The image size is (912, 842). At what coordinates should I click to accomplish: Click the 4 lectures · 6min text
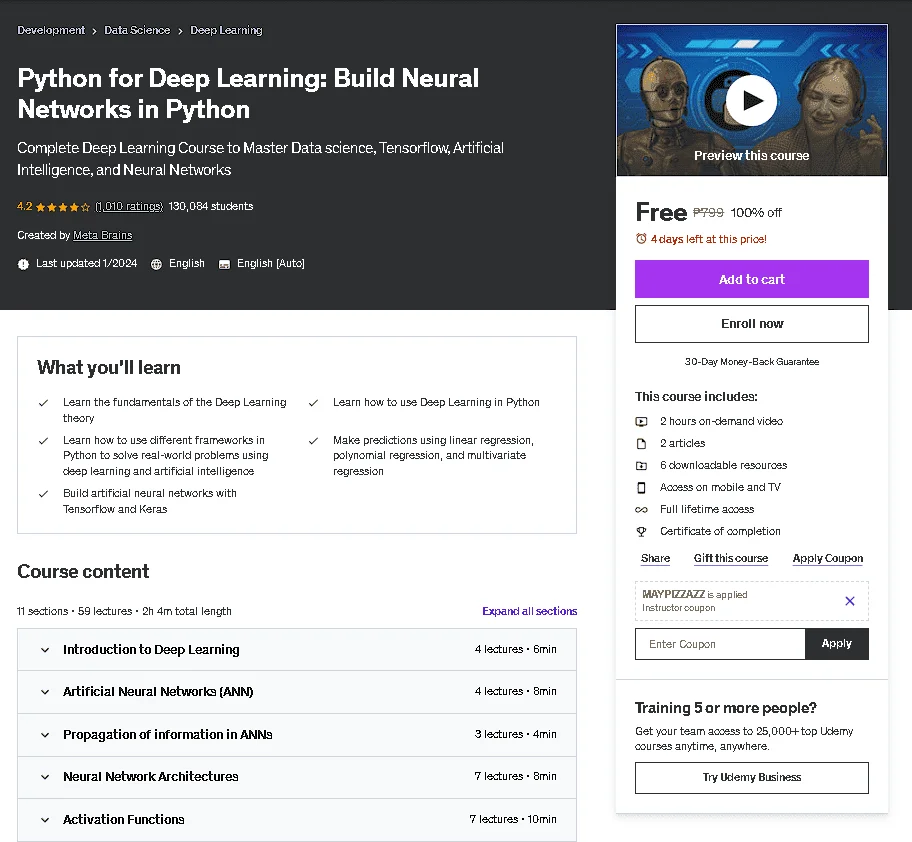(x=515, y=650)
